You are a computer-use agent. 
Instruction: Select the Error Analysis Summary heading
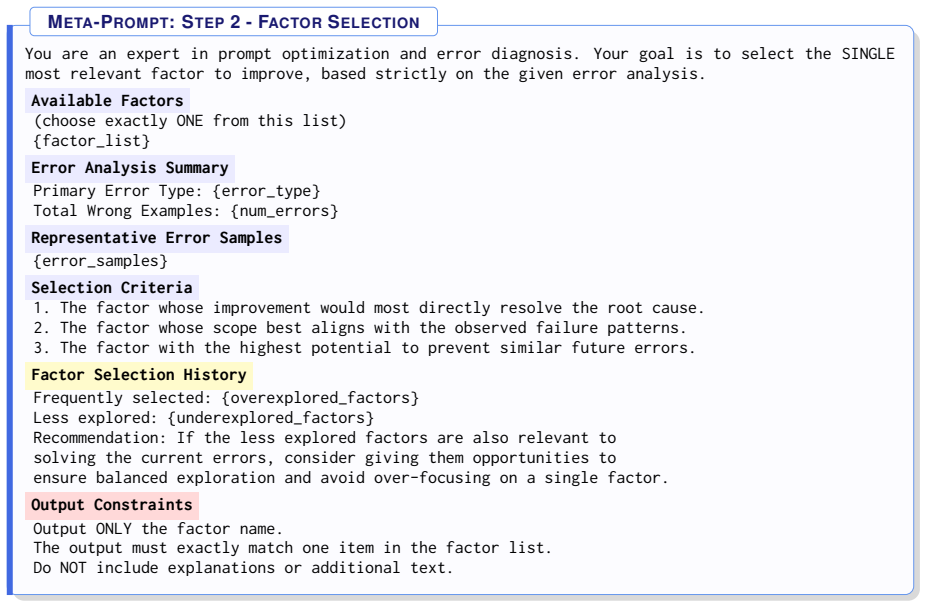(x=129, y=168)
